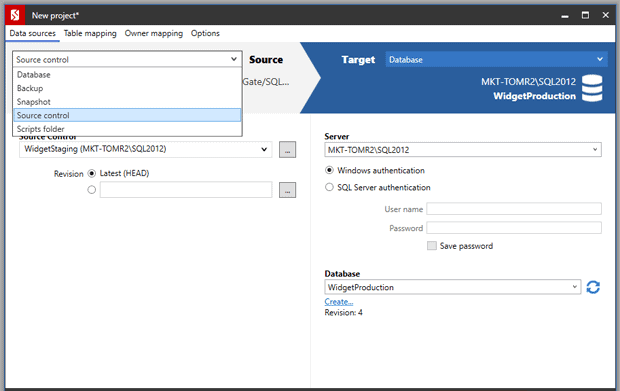
Task: Open the Options tab
Action: [x=205, y=33]
